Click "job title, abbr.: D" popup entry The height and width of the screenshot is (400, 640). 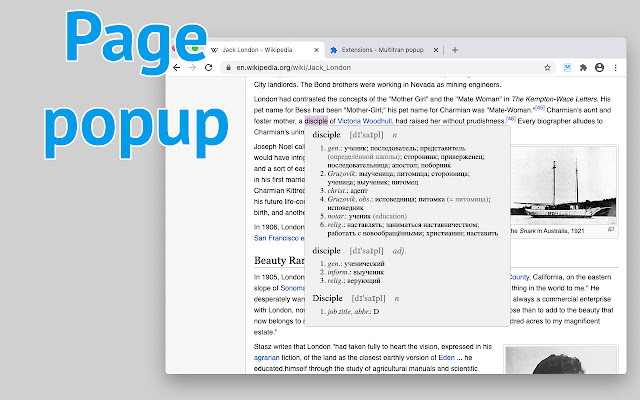pos(353,311)
